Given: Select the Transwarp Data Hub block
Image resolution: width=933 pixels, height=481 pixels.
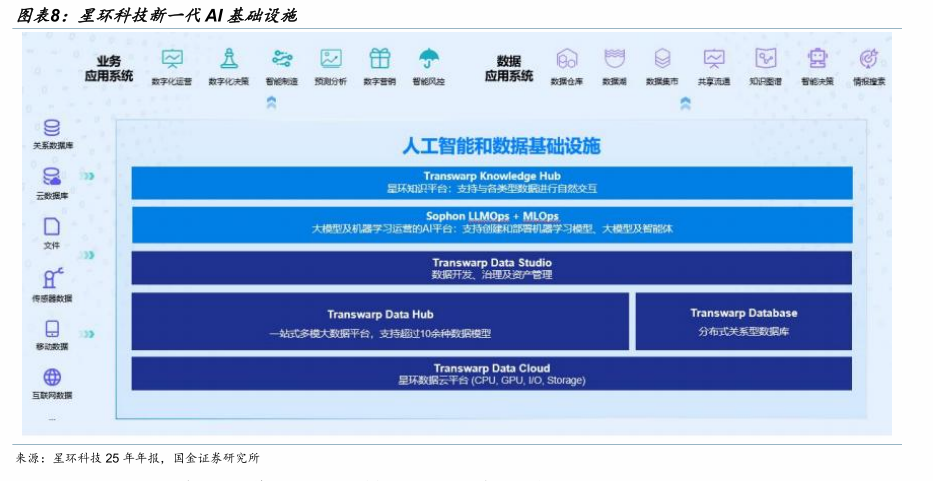Looking at the screenshot, I should point(380,321).
